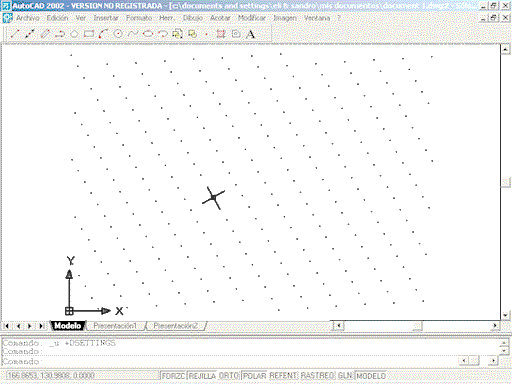This screenshot has width=512, height=384.
Task: Toggle REJILLA grid mode in status bar
Action: point(202,376)
